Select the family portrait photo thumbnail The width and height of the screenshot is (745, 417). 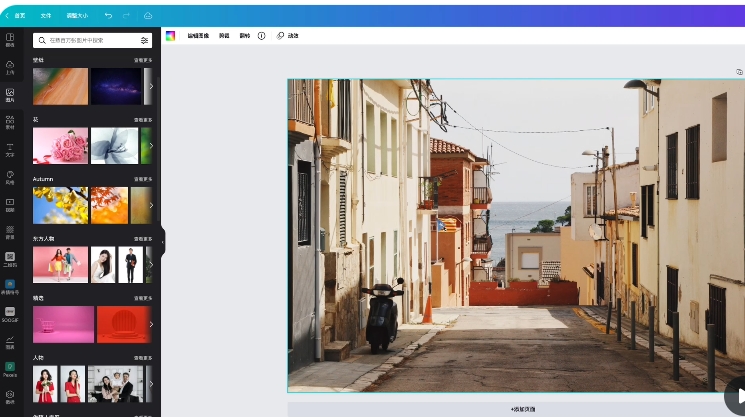point(115,384)
